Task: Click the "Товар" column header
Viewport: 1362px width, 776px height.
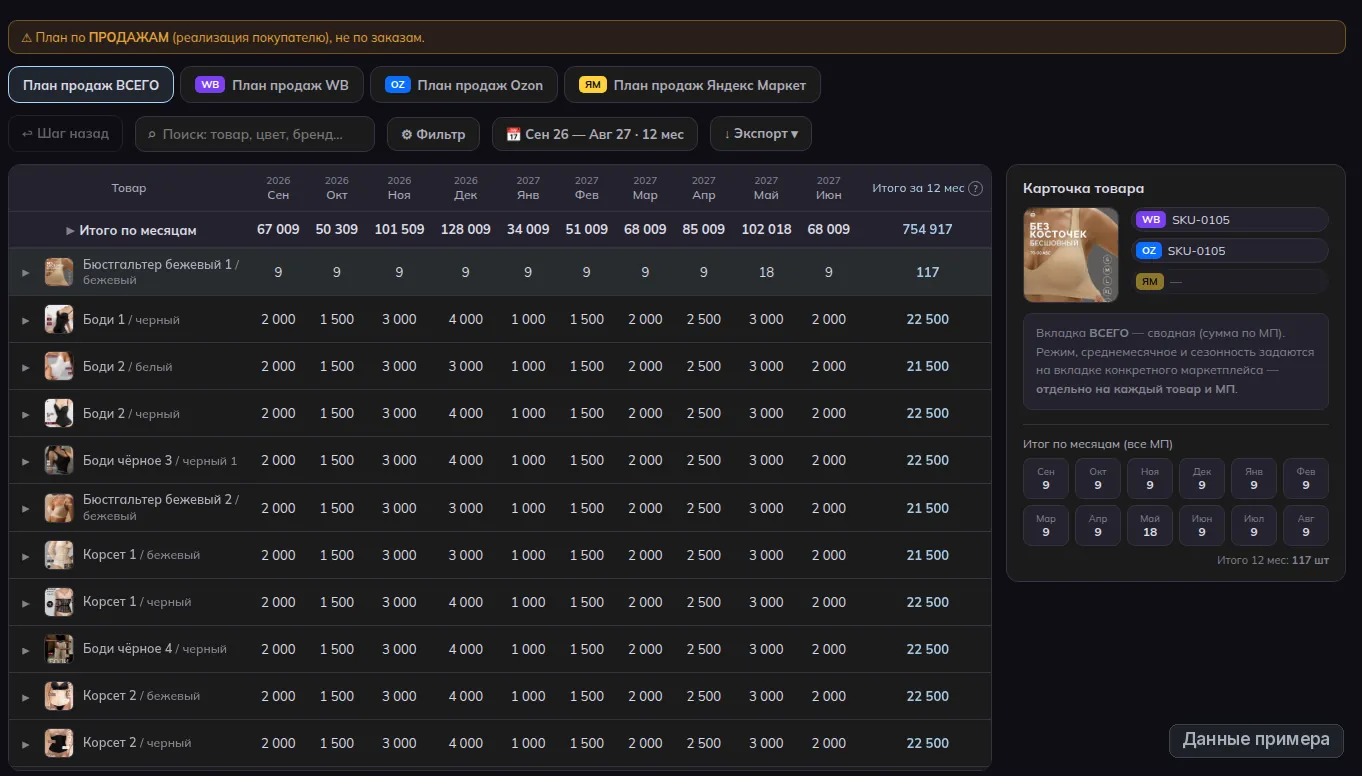Action: (129, 188)
